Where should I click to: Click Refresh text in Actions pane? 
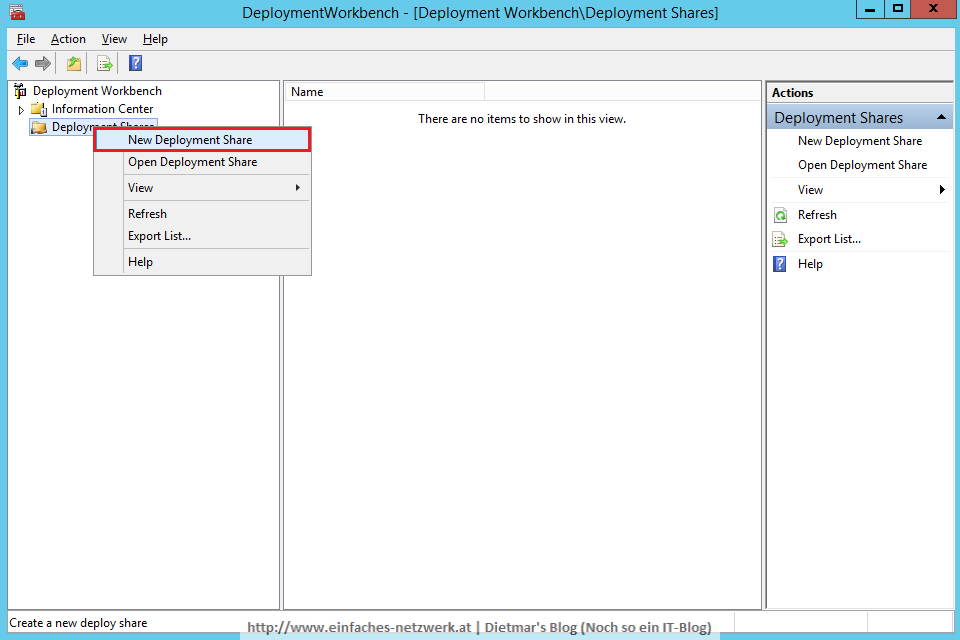coord(817,215)
